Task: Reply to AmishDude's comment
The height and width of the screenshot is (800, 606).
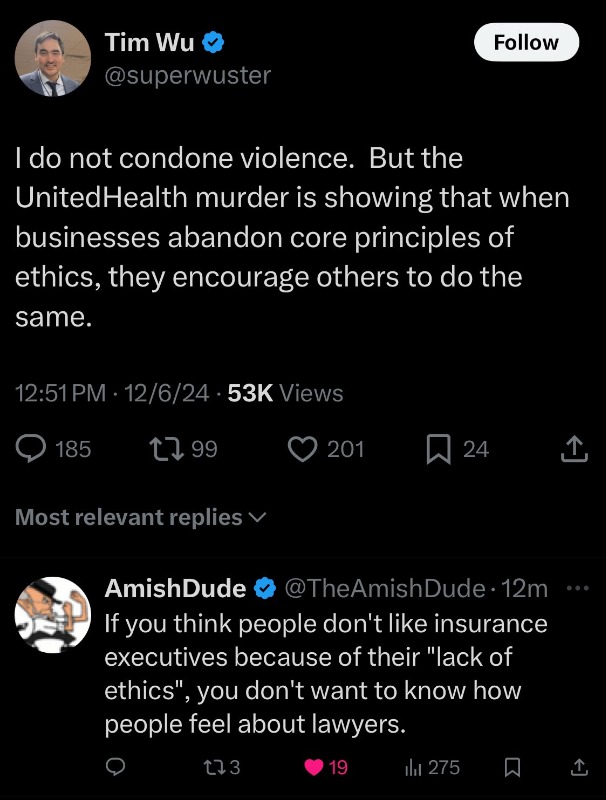Action: click(x=116, y=767)
